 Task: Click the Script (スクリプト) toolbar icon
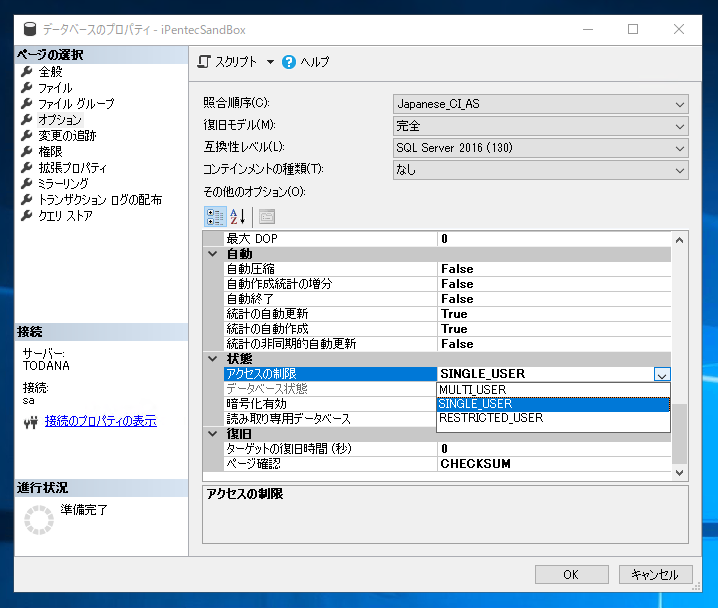pos(204,61)
